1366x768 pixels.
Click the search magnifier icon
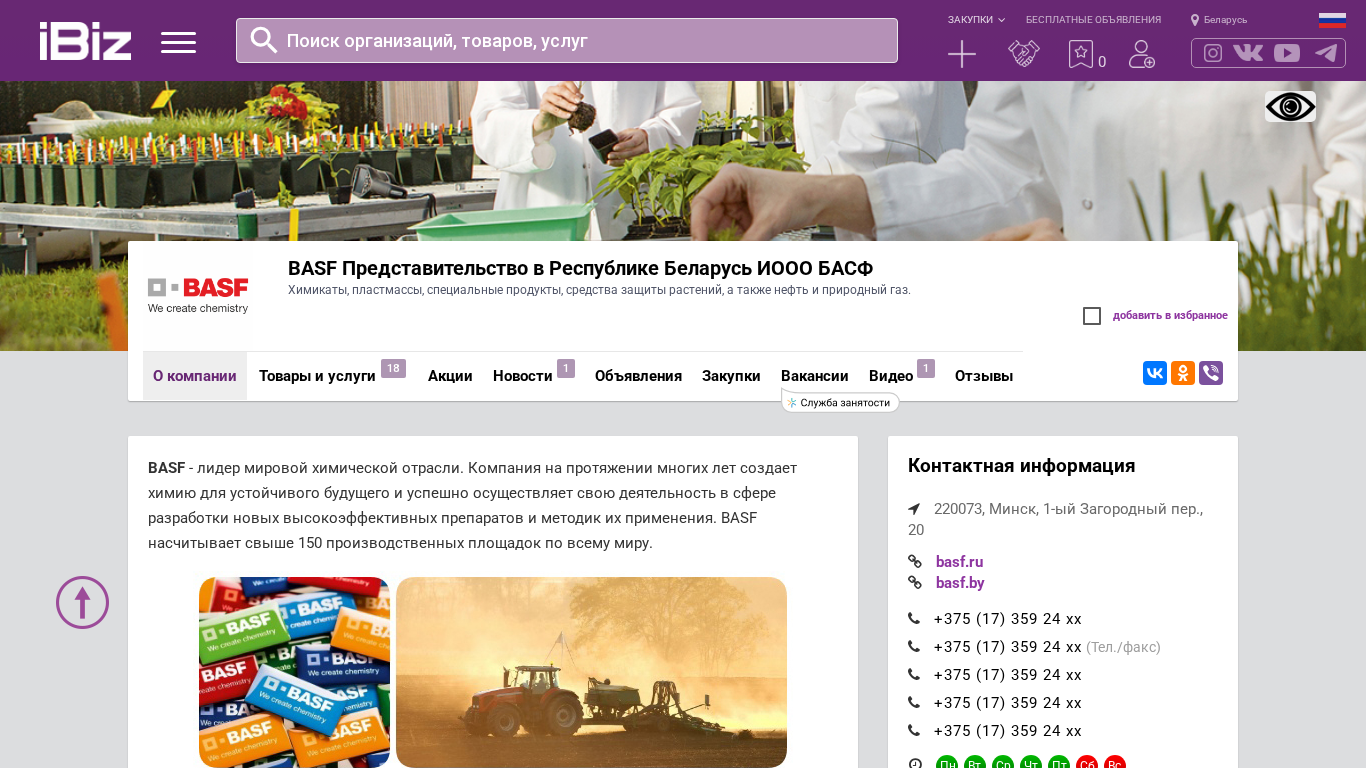pyautogui.click(x=264, y=40)
